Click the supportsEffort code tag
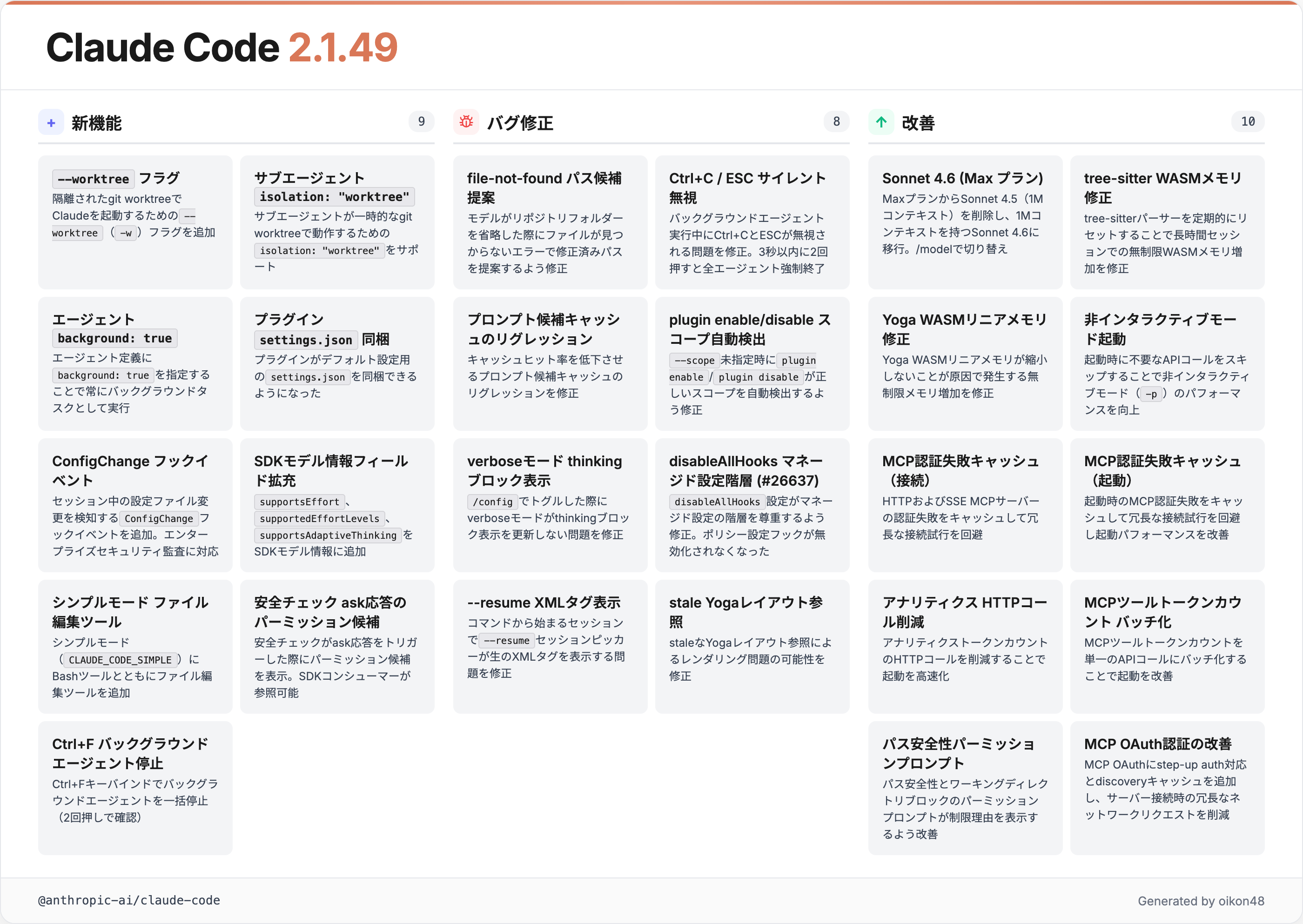1303x924 pixels. (x=299, y=502)
